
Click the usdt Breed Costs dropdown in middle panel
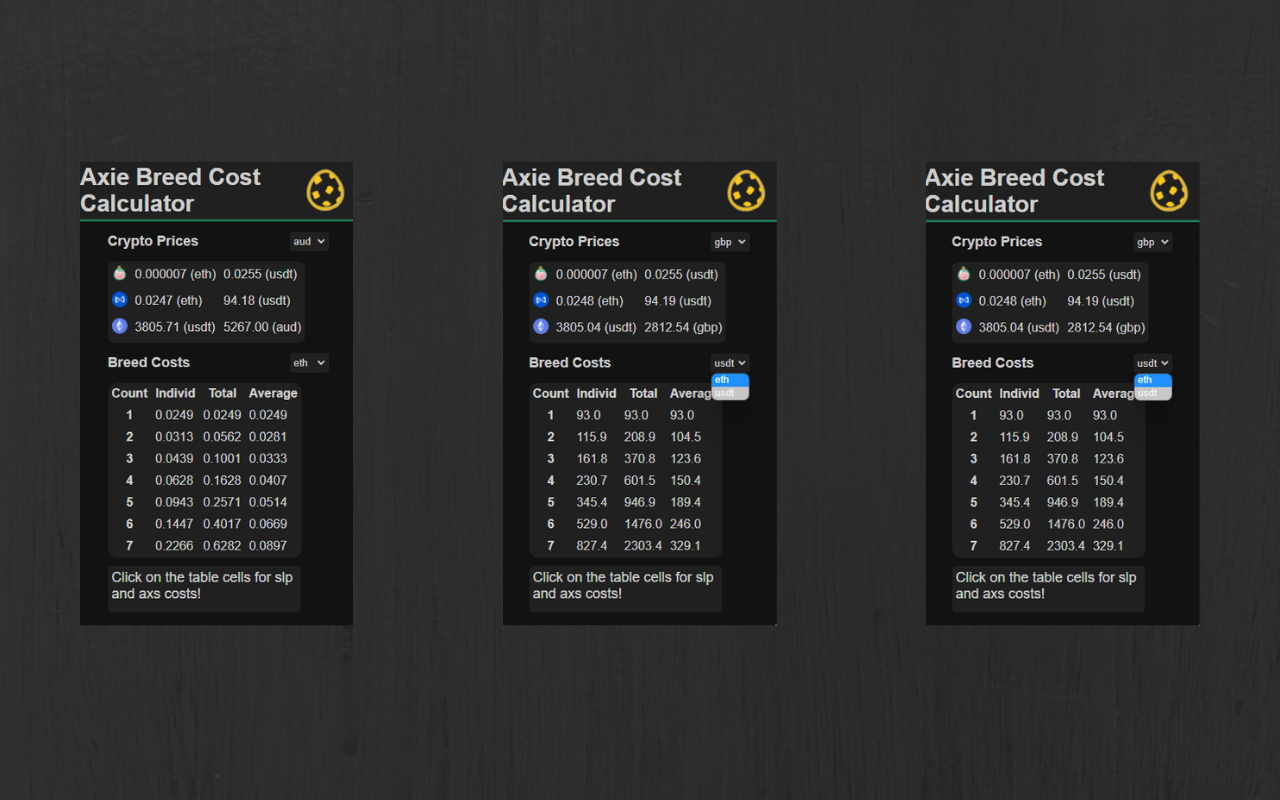[730, 363]
